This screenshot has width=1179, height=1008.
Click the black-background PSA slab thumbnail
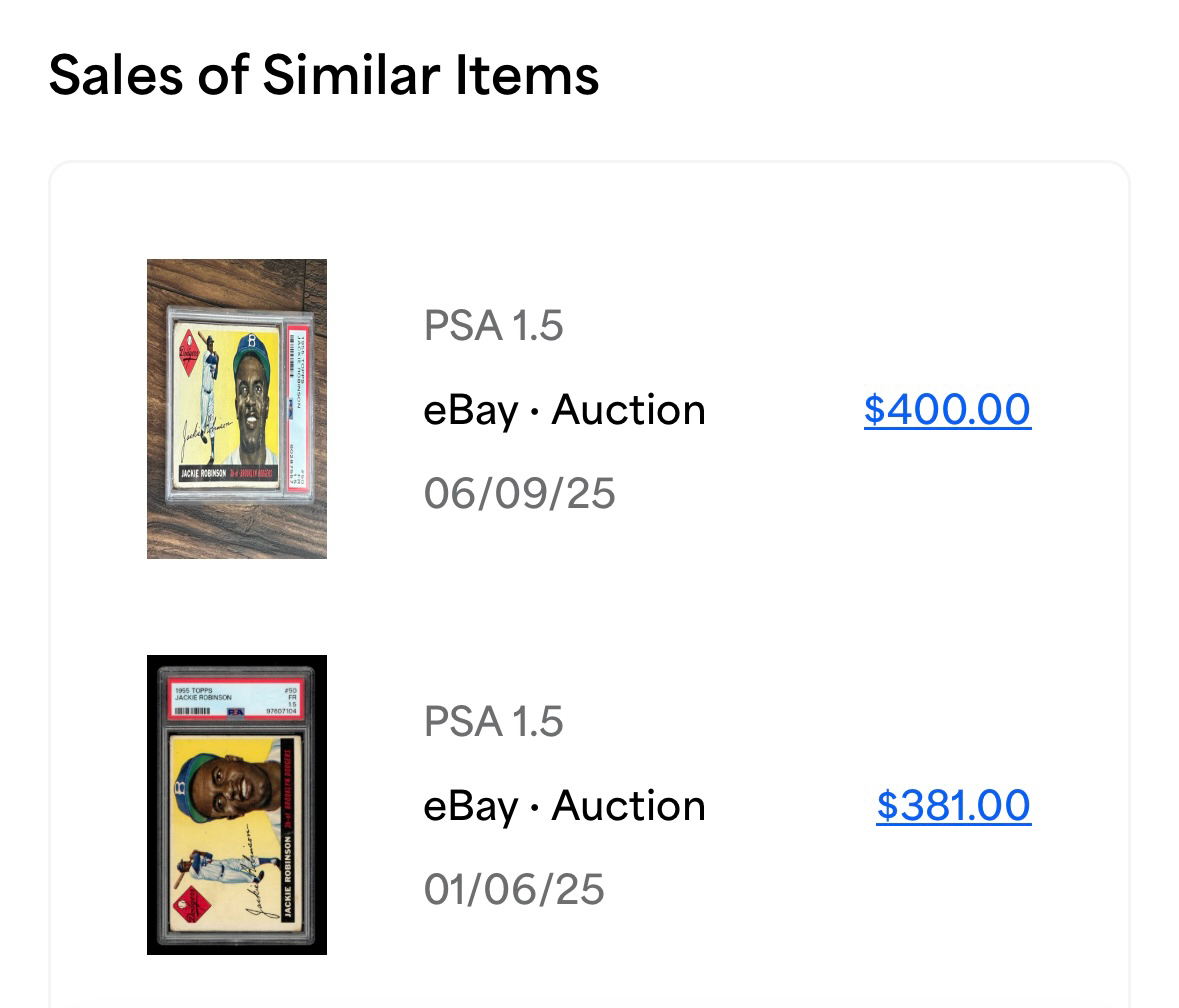coord(237,805)
